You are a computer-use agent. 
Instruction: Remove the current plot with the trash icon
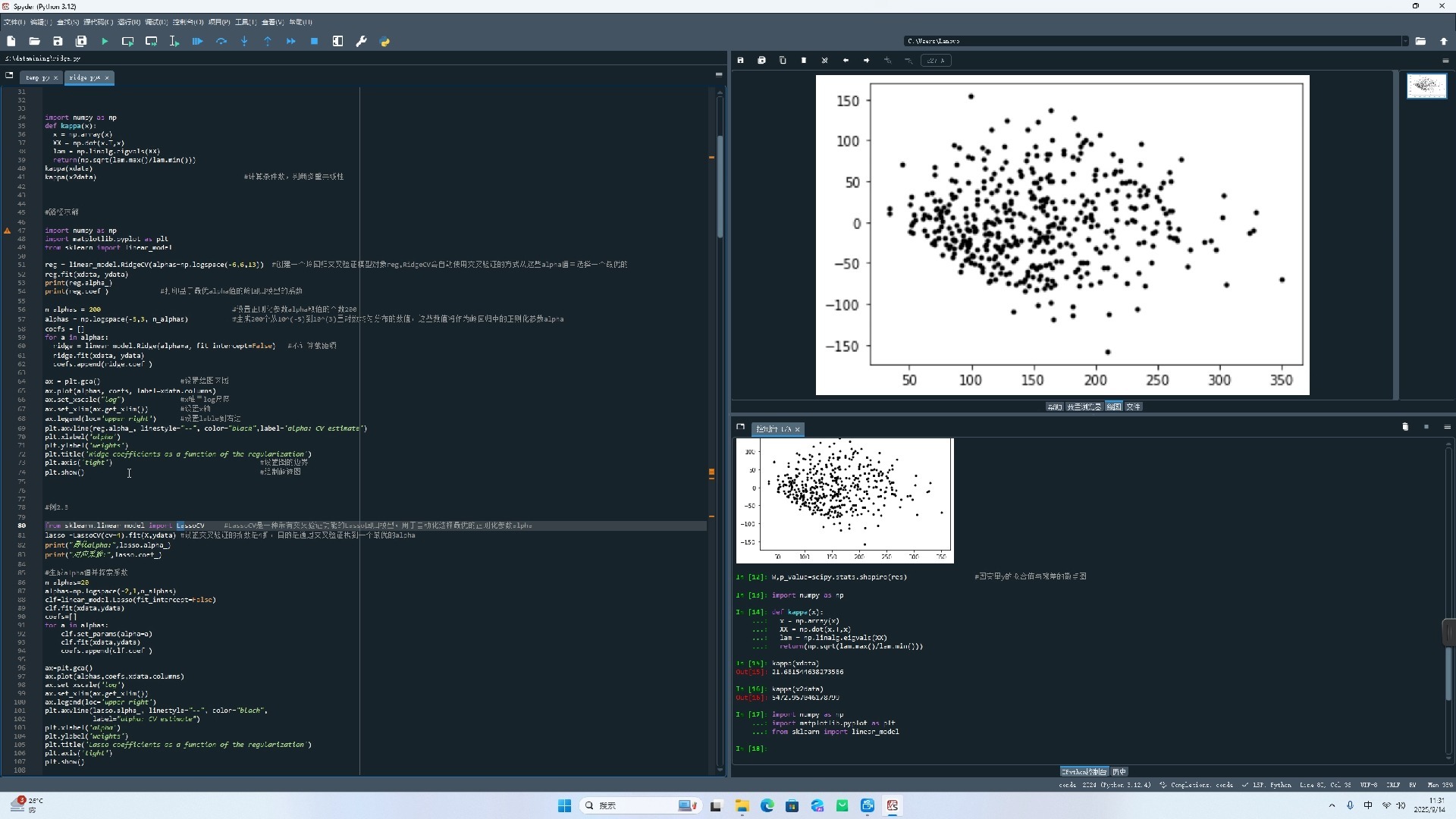pos(804,60)
